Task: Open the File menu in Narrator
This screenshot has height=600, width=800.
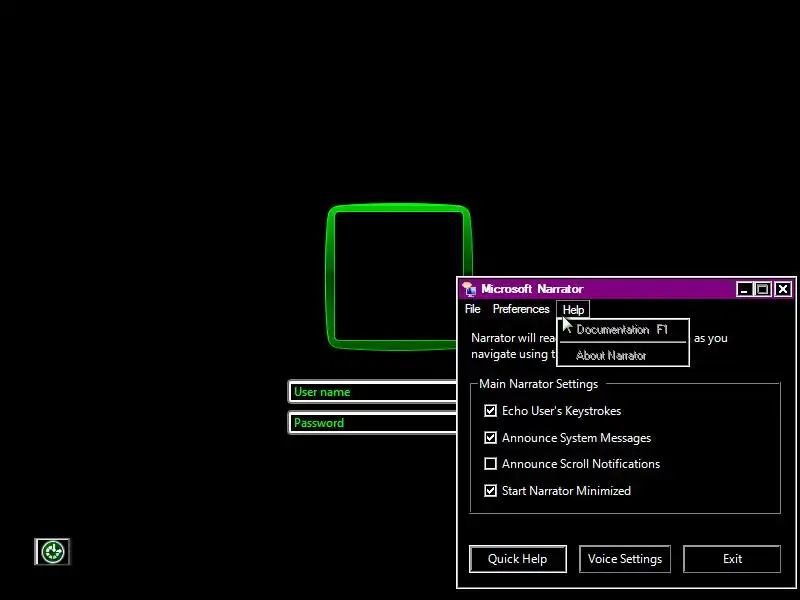Action: [472, 309]
